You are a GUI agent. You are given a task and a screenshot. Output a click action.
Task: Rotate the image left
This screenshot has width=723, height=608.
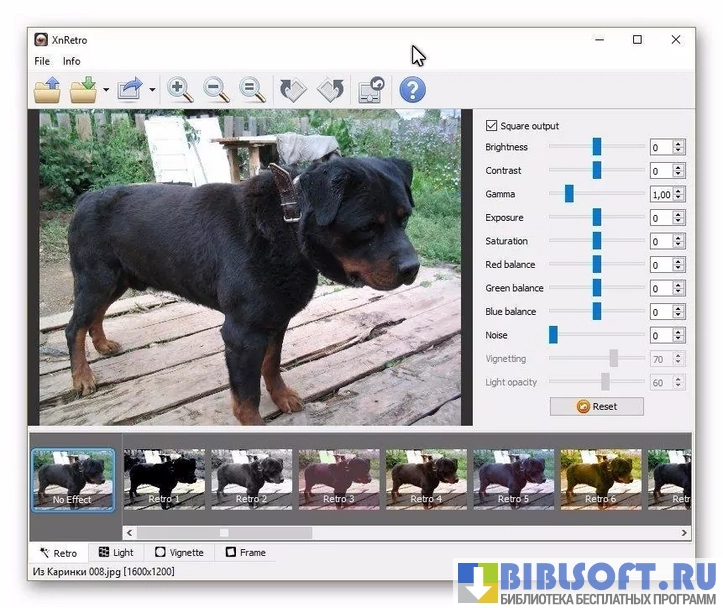point(292,90)
